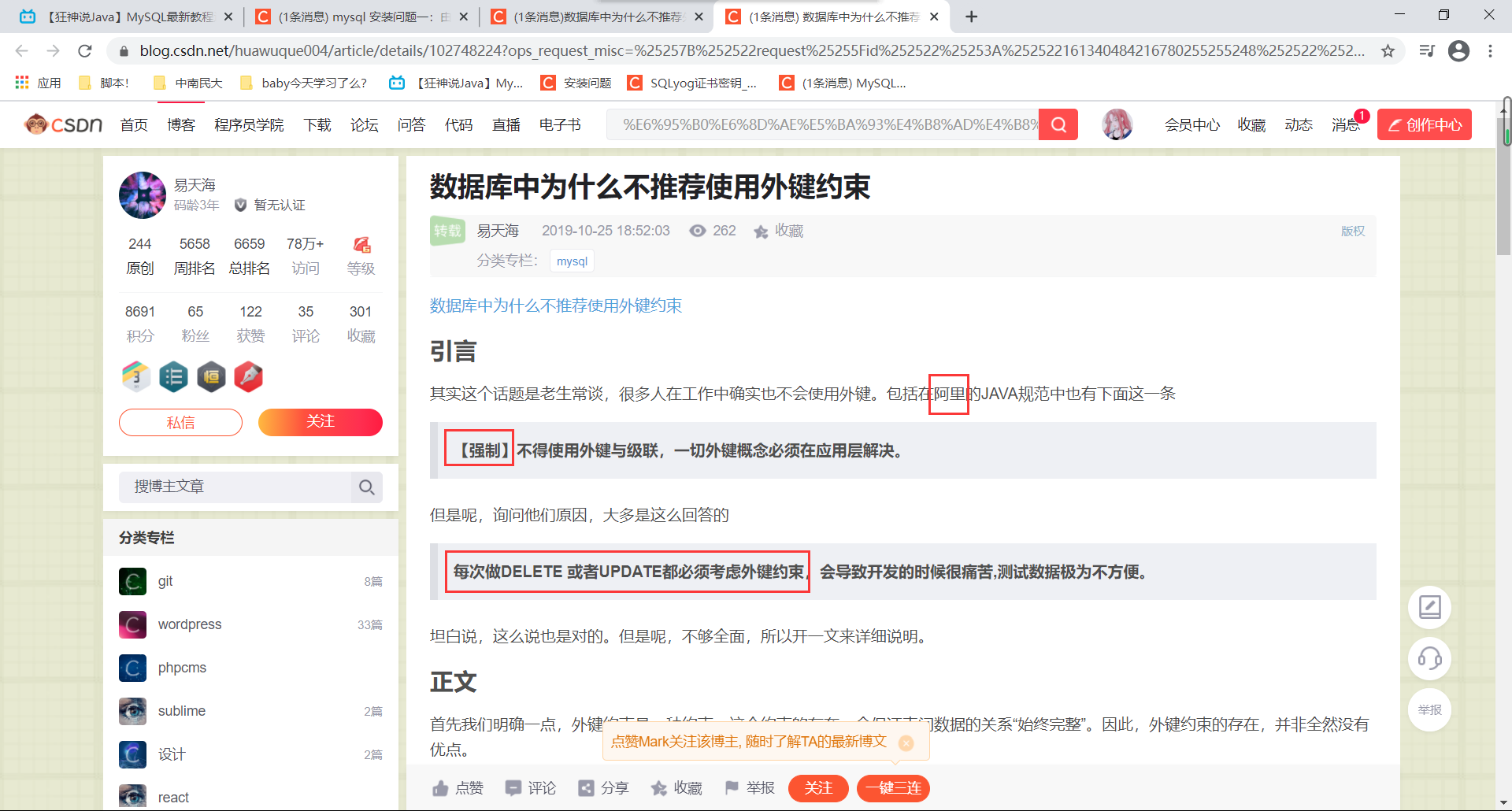Bookmark this page with the star icon
The height and width of the screenshot is (811, 1512).
tap(1388, 51)
